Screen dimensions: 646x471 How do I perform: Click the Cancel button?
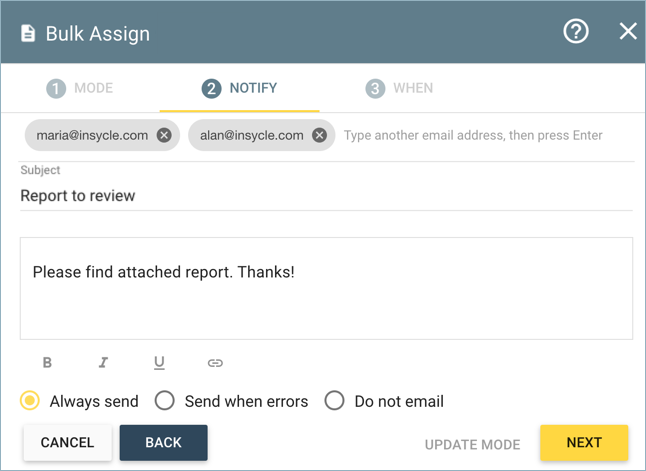pyautogui.click(x=68, y=443)
